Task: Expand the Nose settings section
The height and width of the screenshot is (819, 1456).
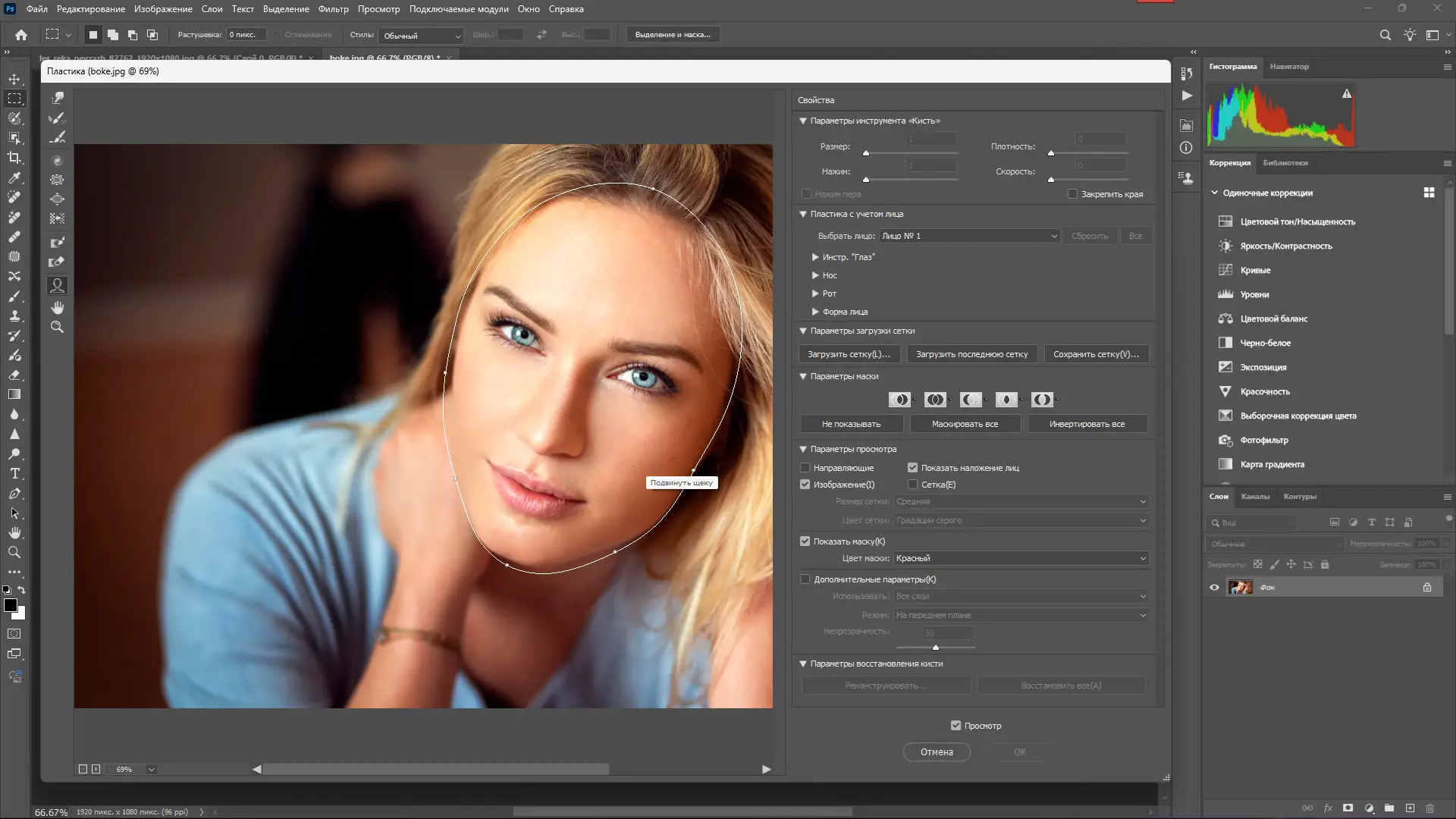Action: pos(815,275)
